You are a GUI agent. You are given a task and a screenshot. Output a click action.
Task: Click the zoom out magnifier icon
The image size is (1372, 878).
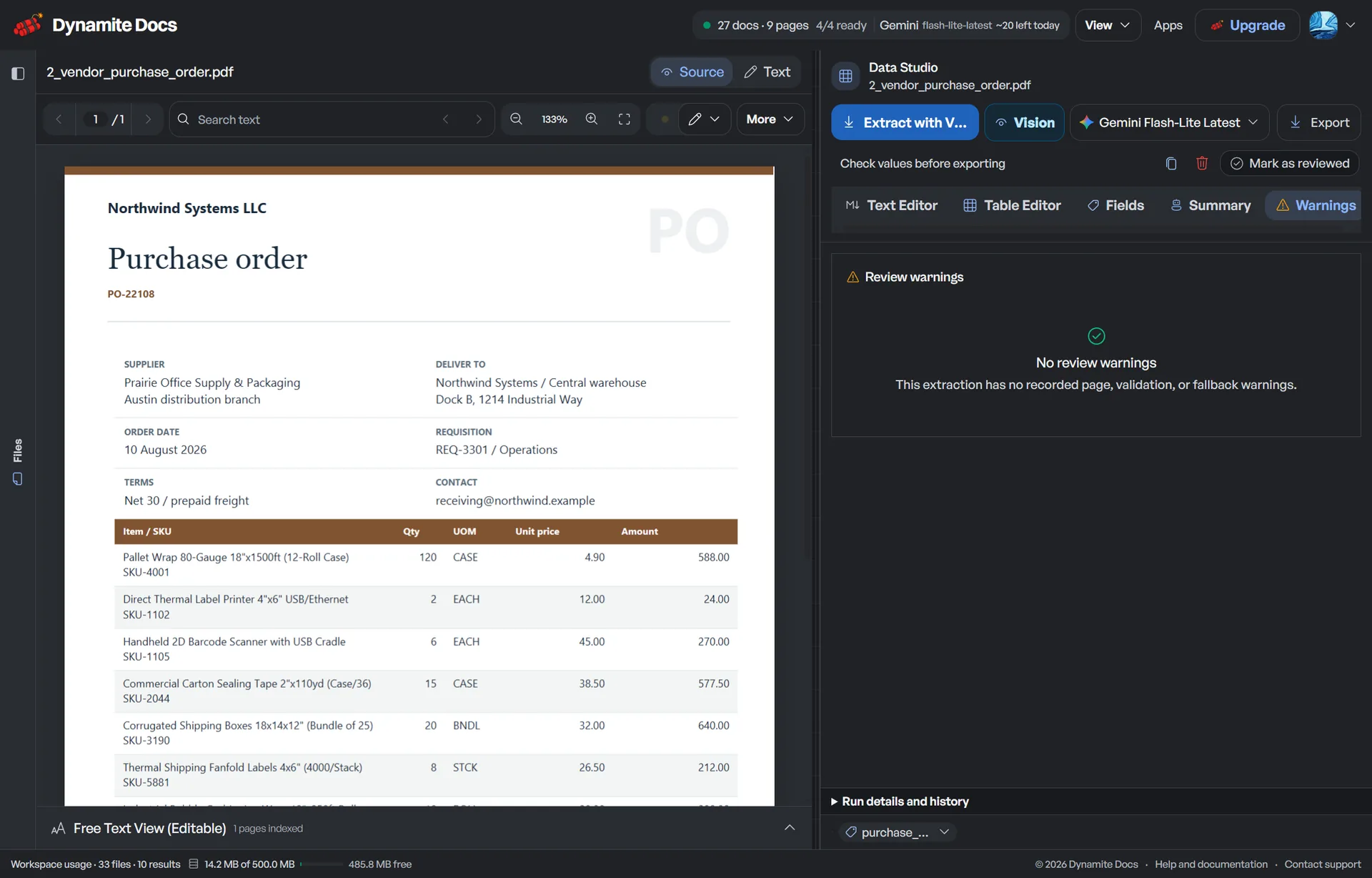click(x=516, y=119)
